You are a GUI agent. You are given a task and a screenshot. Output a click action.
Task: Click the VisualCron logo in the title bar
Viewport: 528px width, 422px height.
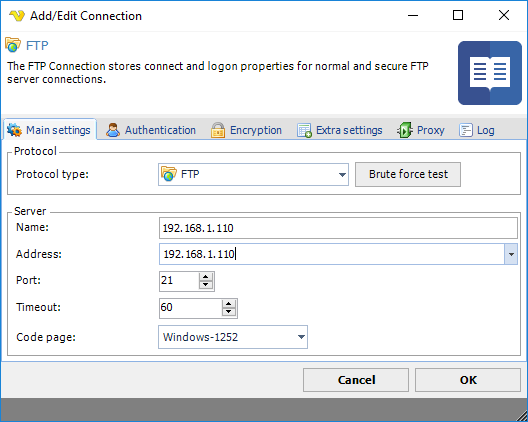click(17, 15)
